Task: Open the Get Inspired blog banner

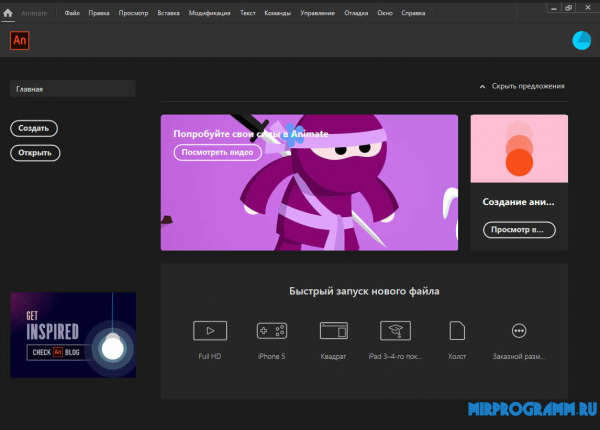Action: [73, 335]
